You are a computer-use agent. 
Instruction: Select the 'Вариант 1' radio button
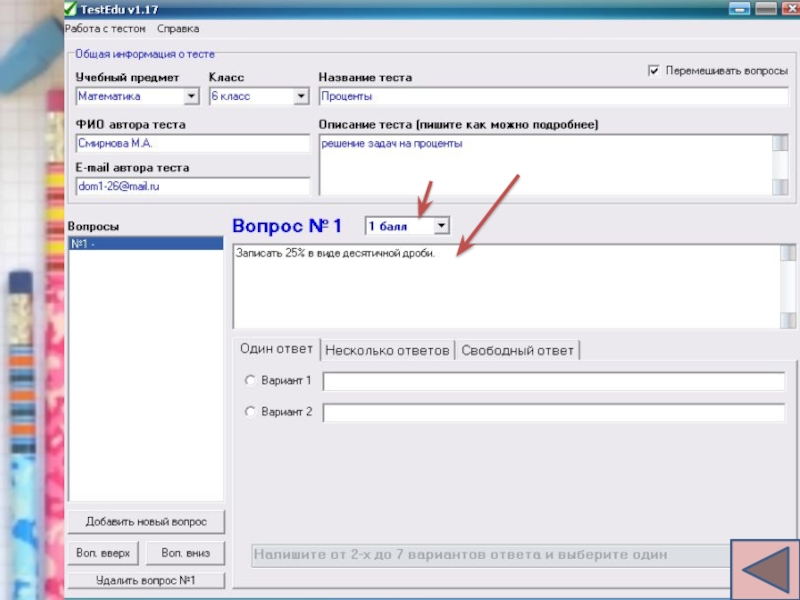250,380
